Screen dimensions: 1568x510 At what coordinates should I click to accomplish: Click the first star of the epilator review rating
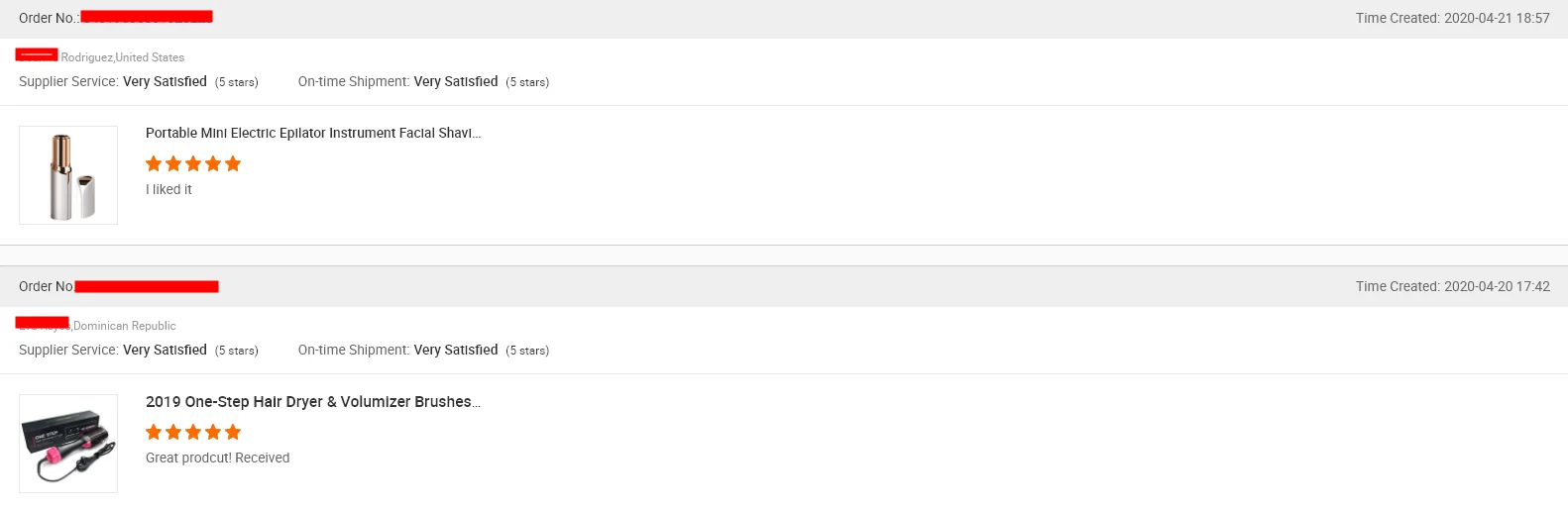coord(154,163)
